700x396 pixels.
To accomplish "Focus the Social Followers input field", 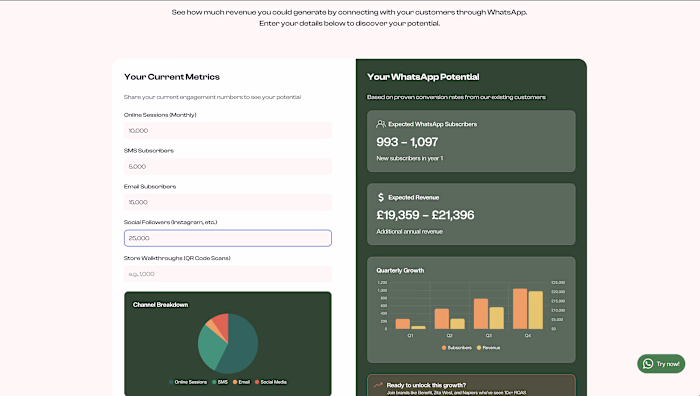I will [228, 238].
